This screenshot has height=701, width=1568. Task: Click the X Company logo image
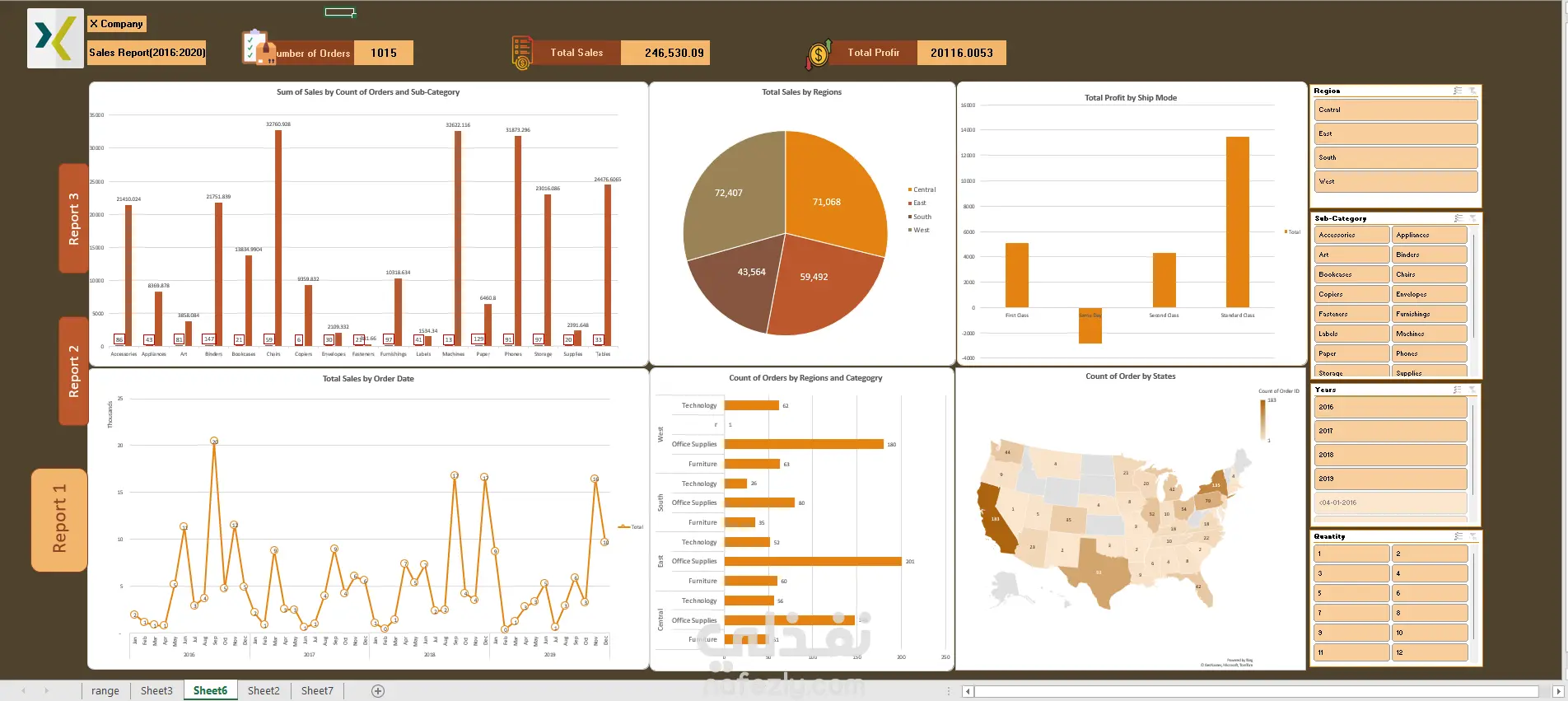click(55, 38)
